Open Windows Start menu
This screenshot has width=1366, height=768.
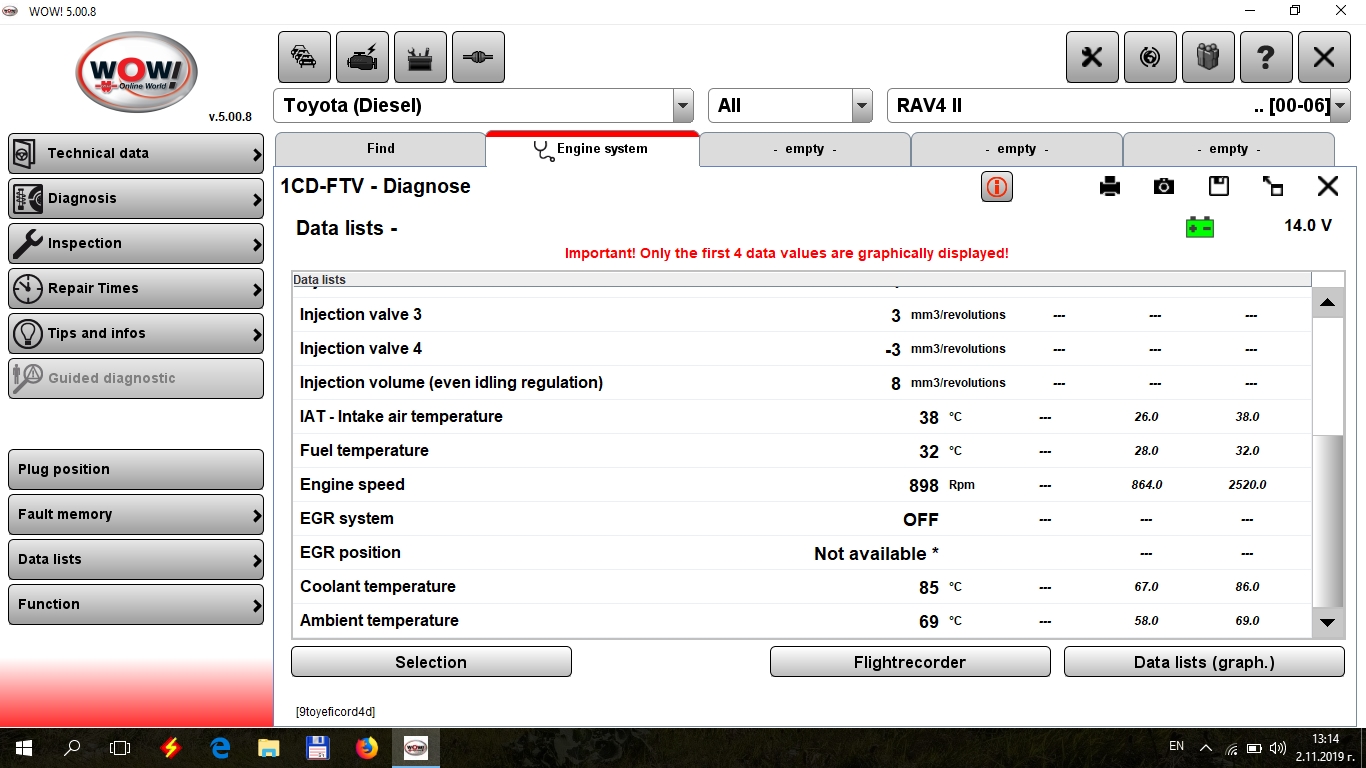(x=23, y=747)
